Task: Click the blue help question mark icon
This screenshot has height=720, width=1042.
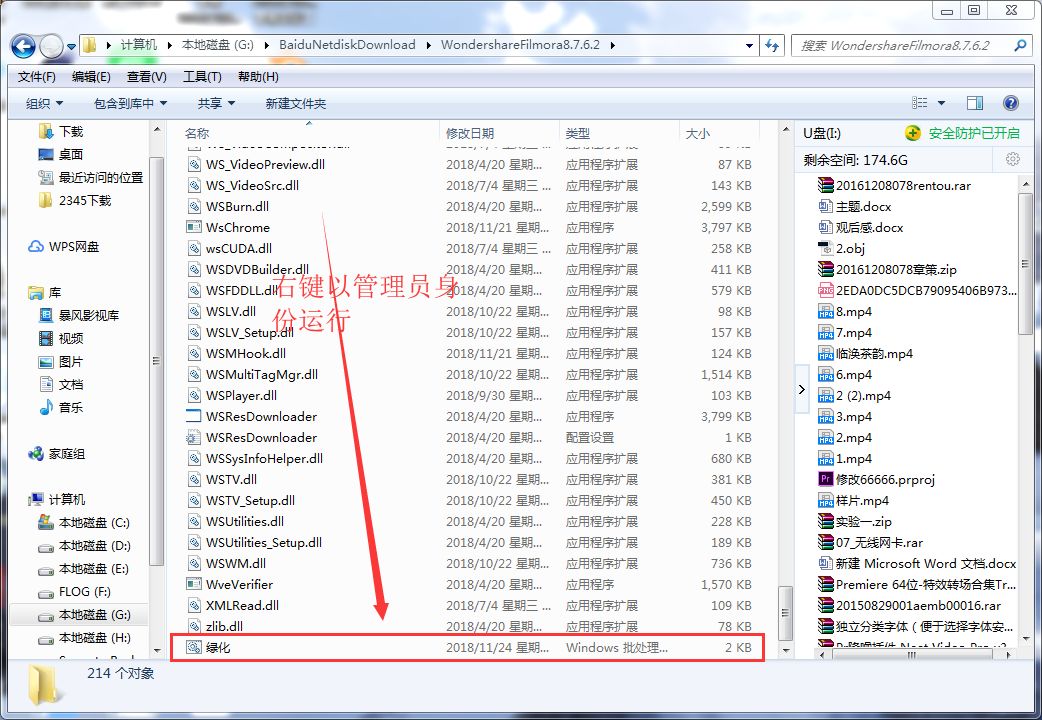Action: (1010, 103)
